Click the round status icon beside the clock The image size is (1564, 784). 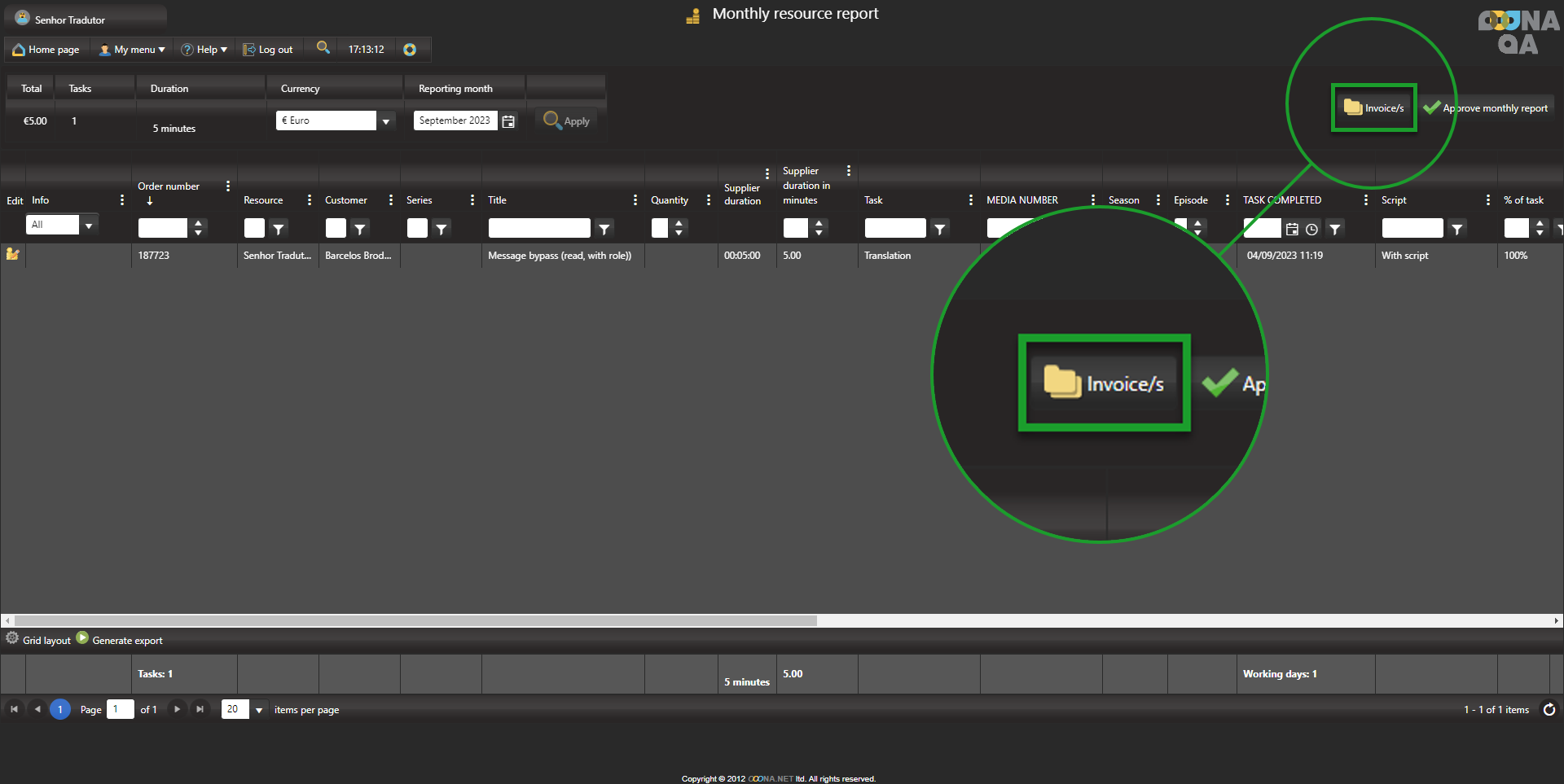pos(410,50)
